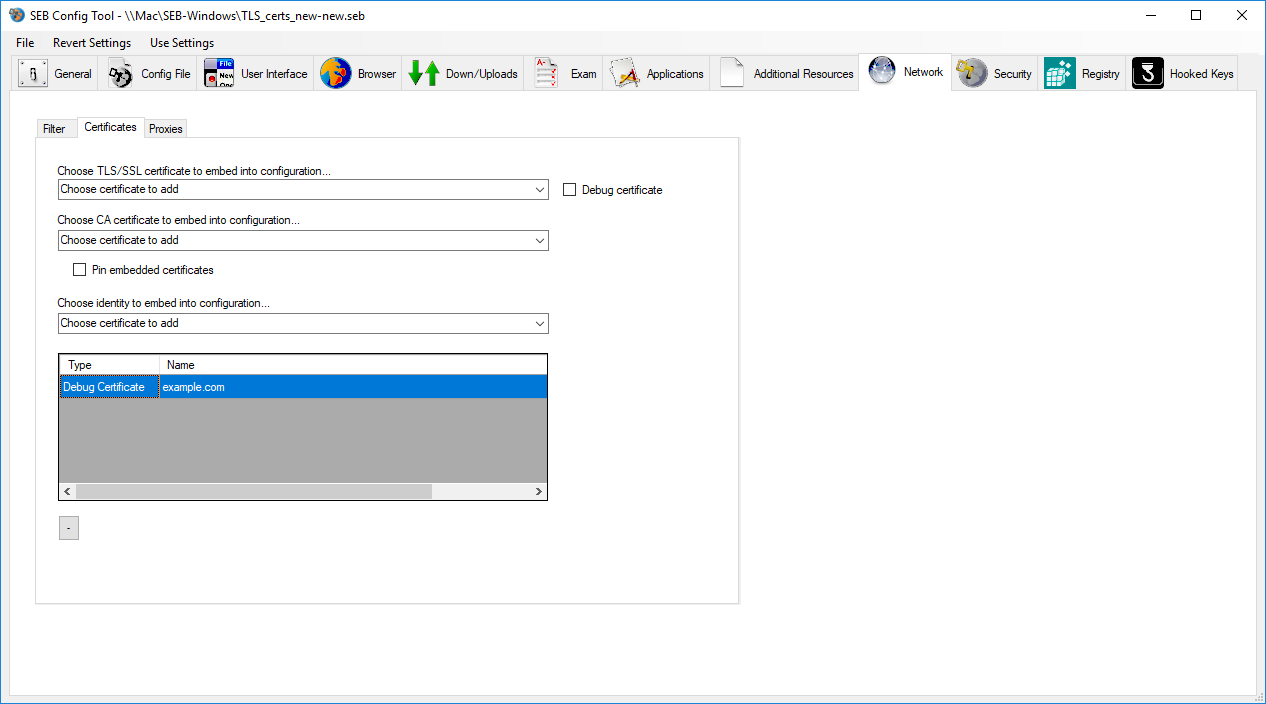Image resolution: width=1266 pixels, height=704 pixels.
Task: Click the Exam checklist icon
Action: pos(546,74)
